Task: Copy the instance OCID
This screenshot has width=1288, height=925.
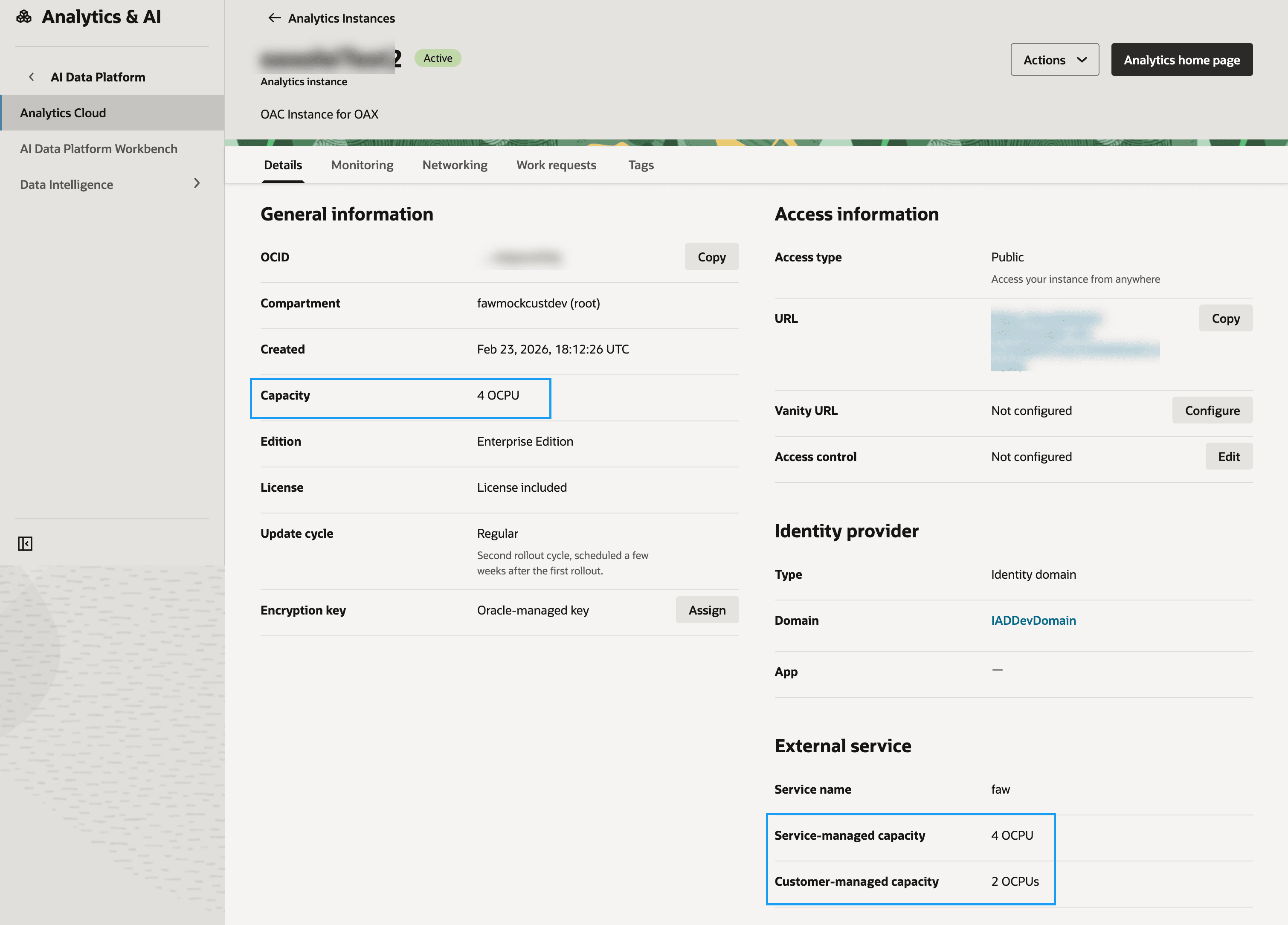Action: [711, 256]
